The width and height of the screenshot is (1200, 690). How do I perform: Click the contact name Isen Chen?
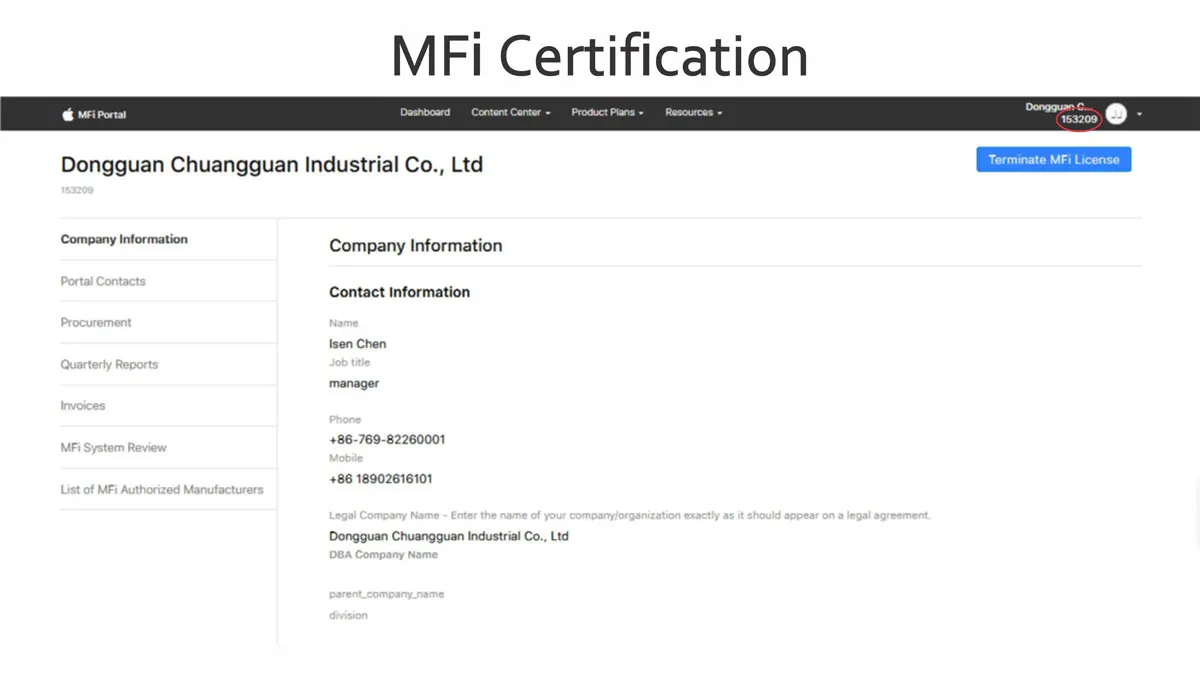[357, 343]
